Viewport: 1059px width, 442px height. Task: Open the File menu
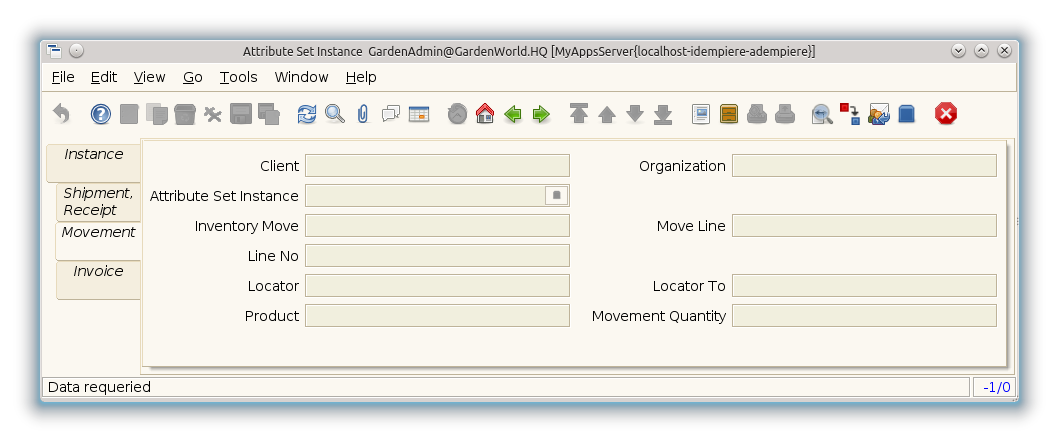[x=63, y=77]
